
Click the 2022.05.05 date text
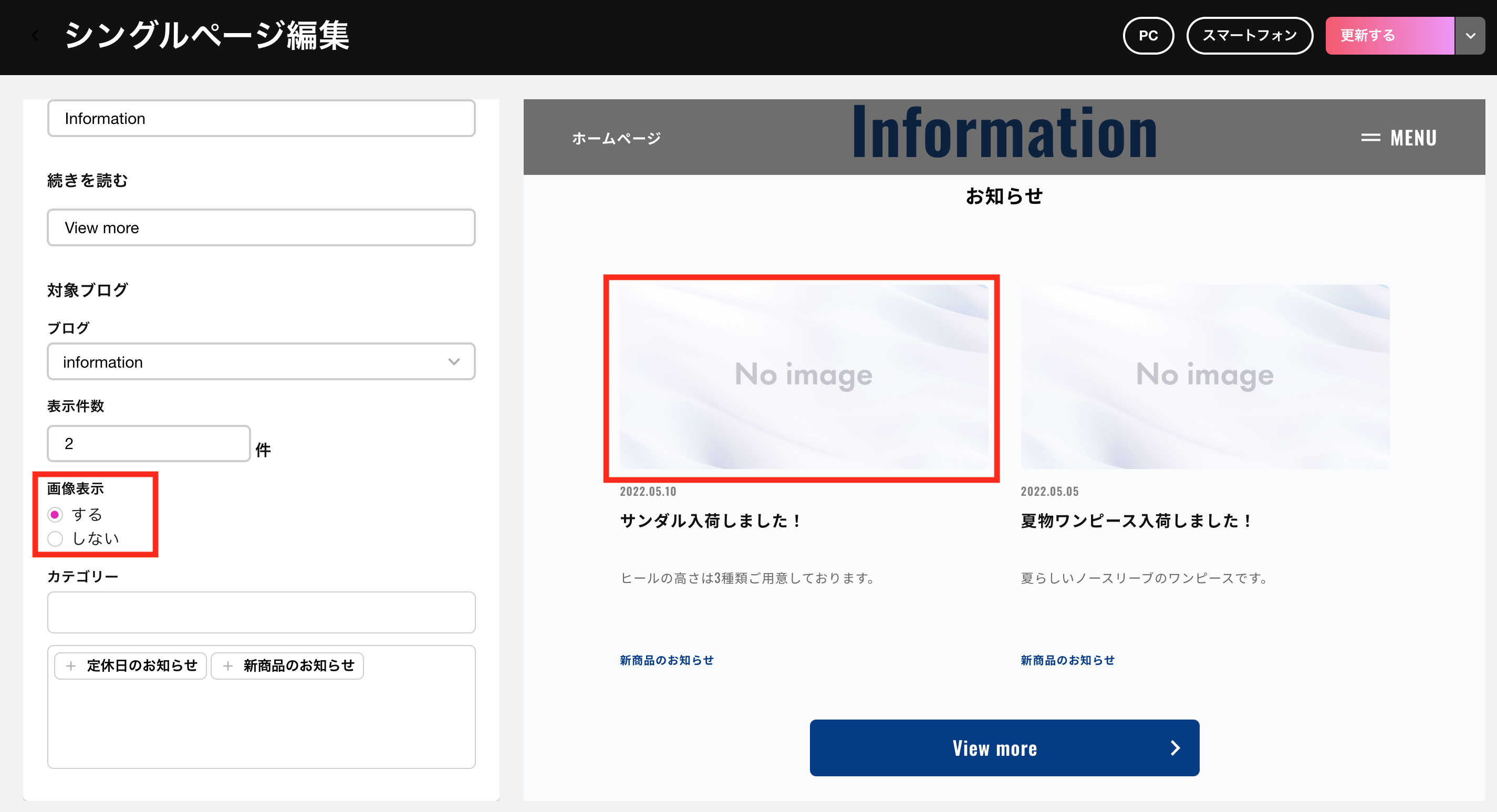coord(1049,491)
